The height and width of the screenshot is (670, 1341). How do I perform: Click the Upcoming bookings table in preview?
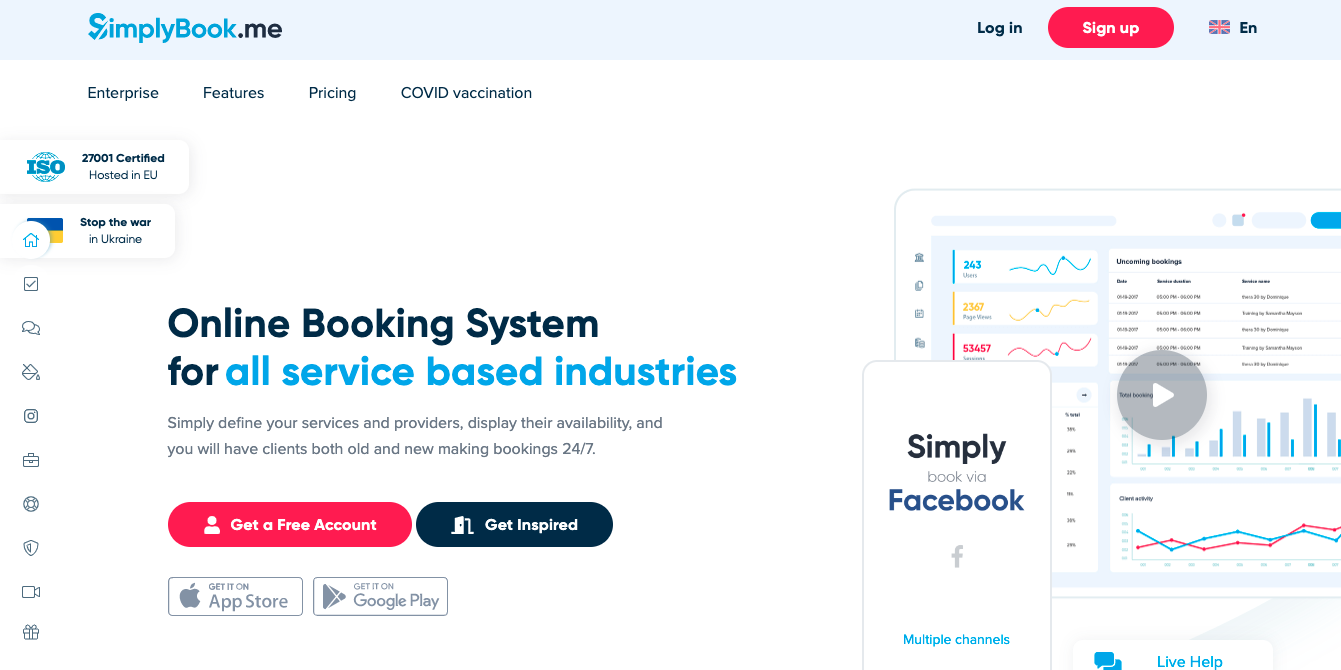(x=1225, y=311)
